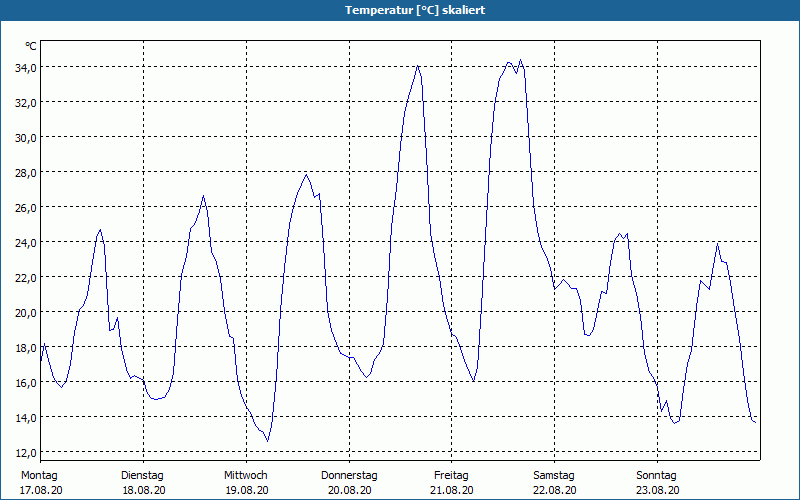Click the 18,0 axis value
The width and height of the screenshot is (800, 500).
[26, 347]
